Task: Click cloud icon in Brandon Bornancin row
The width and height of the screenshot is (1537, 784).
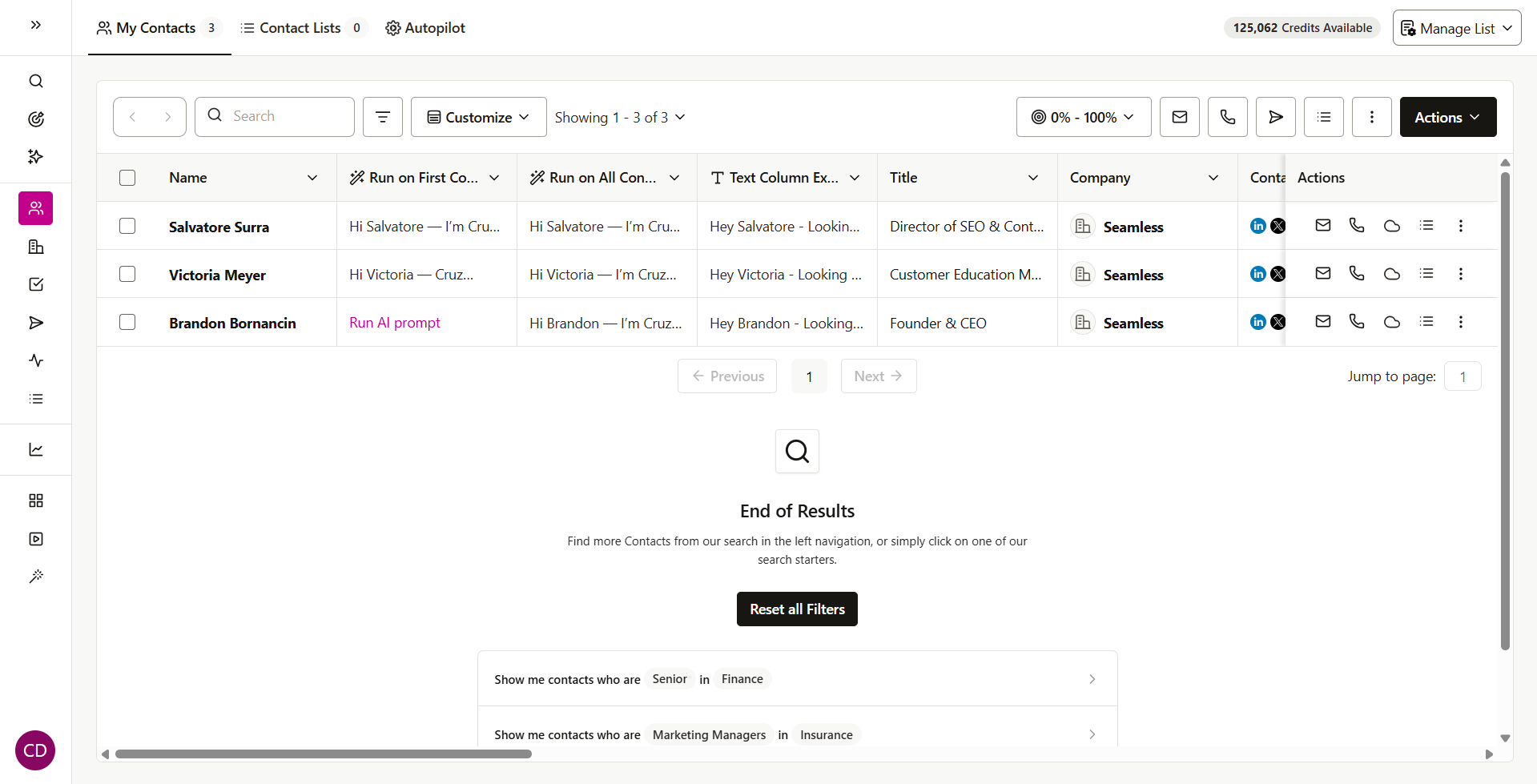Action: (1392, 322)
